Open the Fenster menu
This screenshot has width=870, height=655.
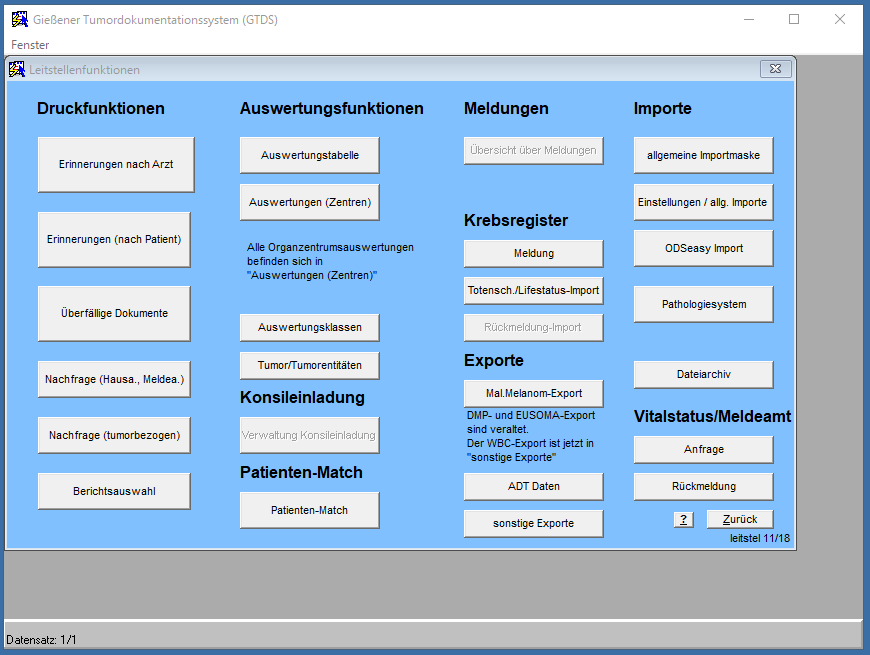pyautogui.click(x=30, y=45)
